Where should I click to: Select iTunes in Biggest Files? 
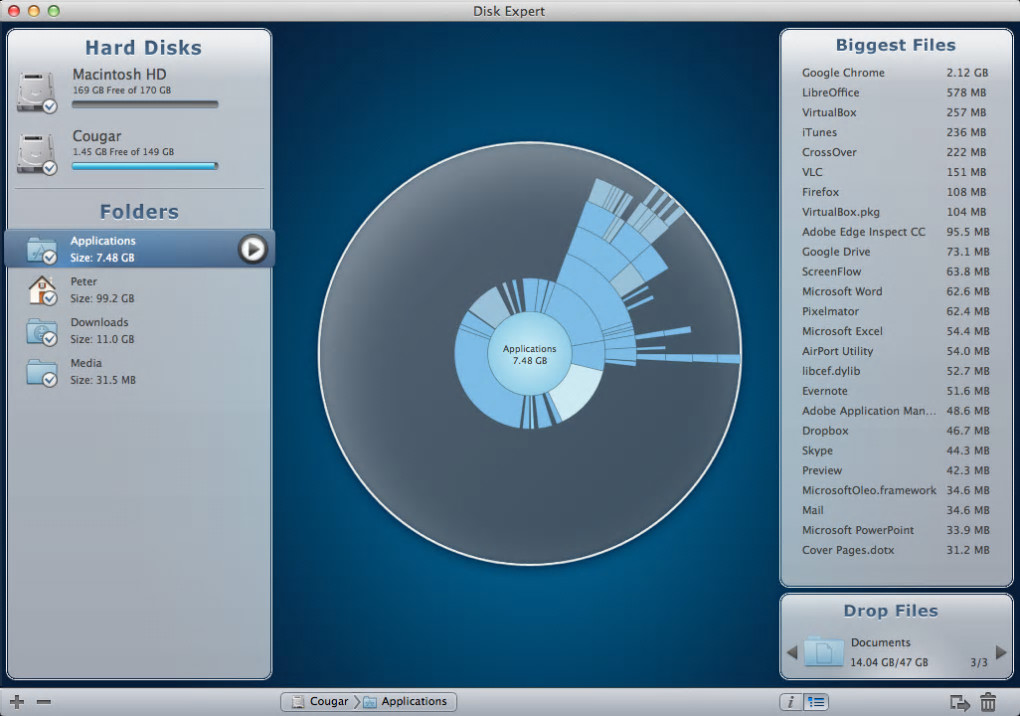click(895, 132)
